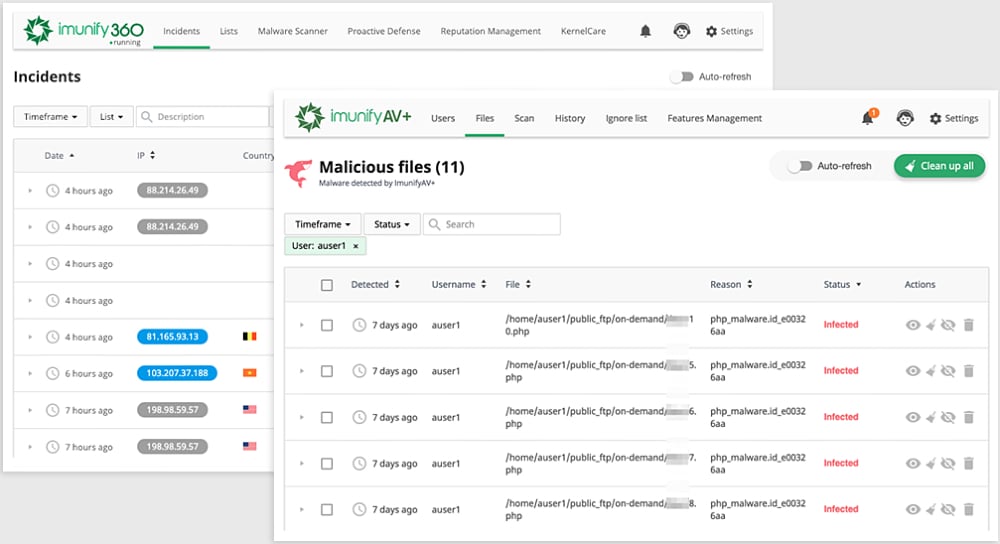The image size is (1000, 544).
Task: Expand the 5.php malicious file row
Action: [x=302, y=371]
